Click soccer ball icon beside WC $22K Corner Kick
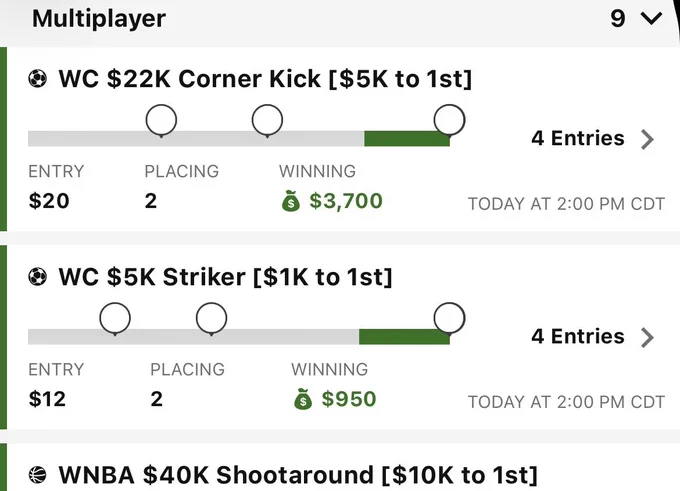Viewport: 680px width, 491px height. click(38, 79)
